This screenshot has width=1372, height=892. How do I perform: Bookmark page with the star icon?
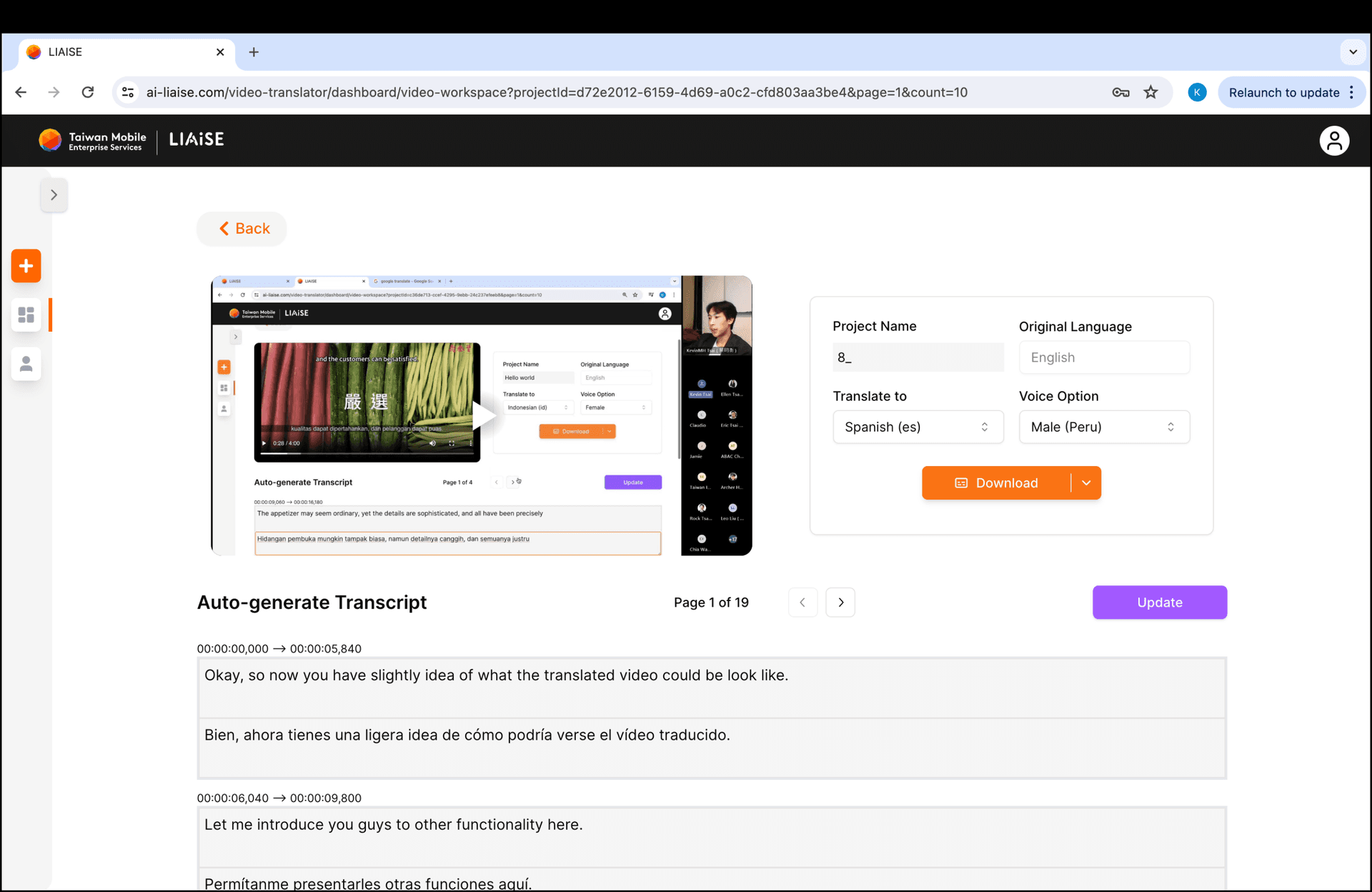coord(1150,92)
